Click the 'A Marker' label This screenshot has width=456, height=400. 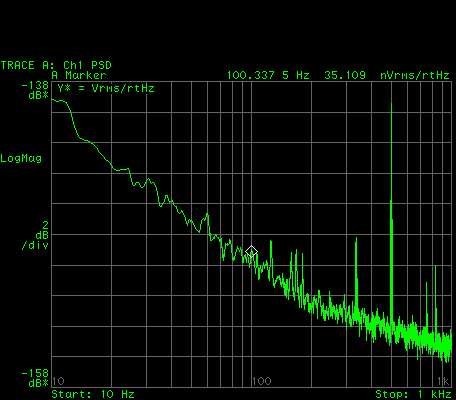coord(79,75)
